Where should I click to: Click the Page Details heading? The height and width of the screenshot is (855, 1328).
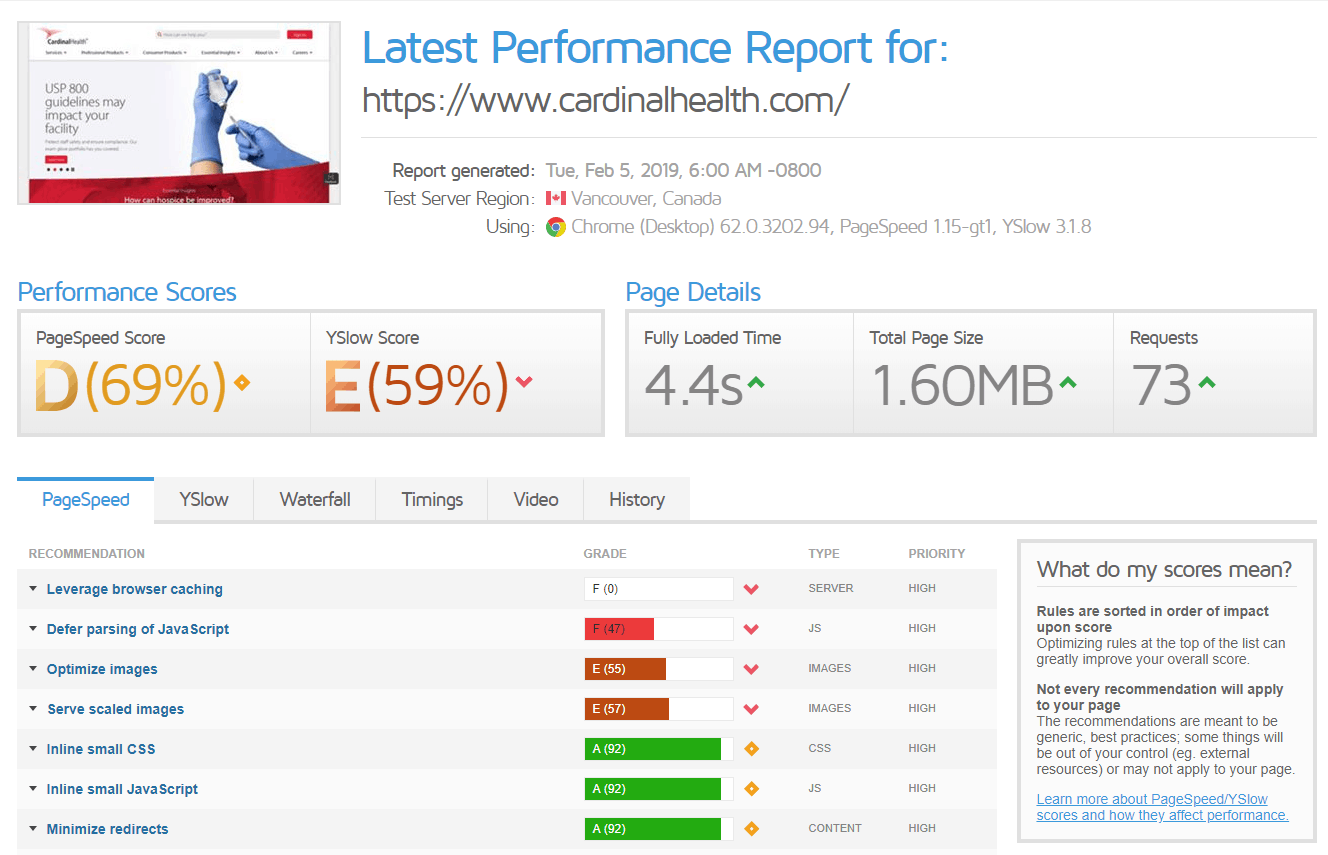693,292
